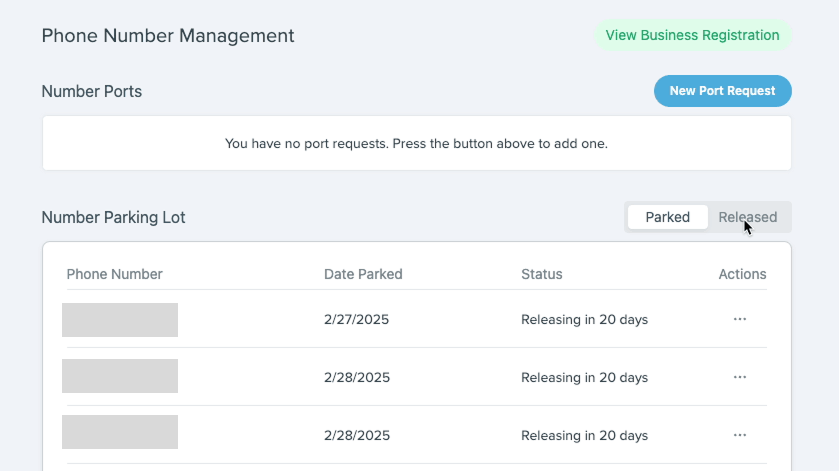
Task: Click the Phone Number Management page title
Action: pyautogui.click(x=168, y=36)
